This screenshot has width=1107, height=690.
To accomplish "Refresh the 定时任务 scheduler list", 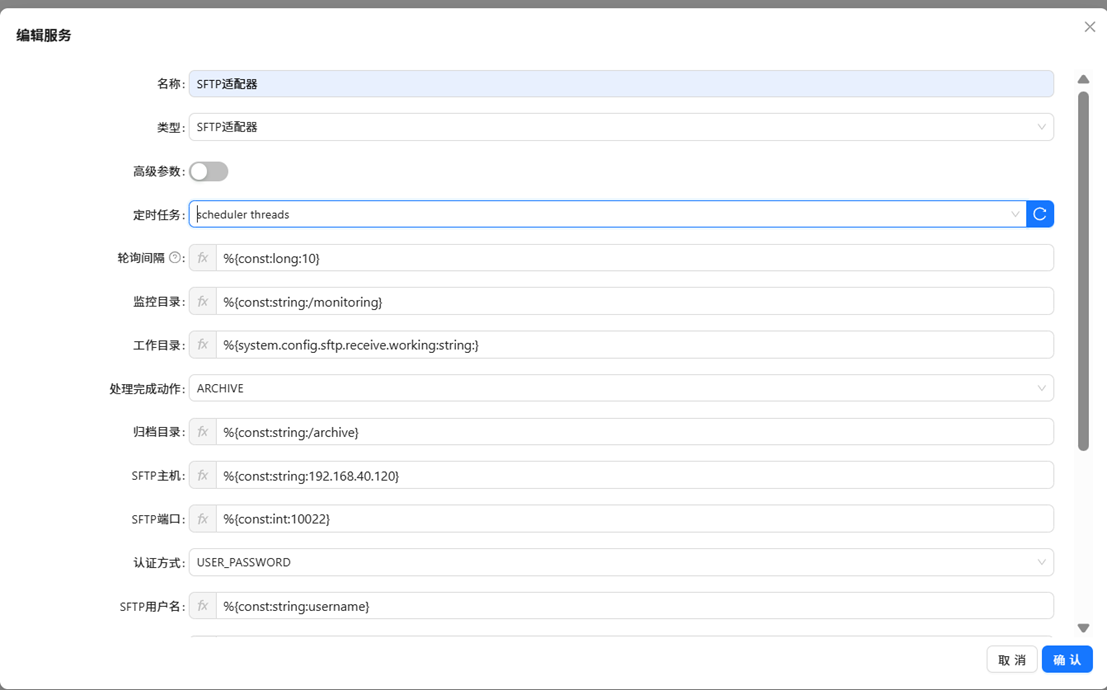I will tap(1040, 214).
